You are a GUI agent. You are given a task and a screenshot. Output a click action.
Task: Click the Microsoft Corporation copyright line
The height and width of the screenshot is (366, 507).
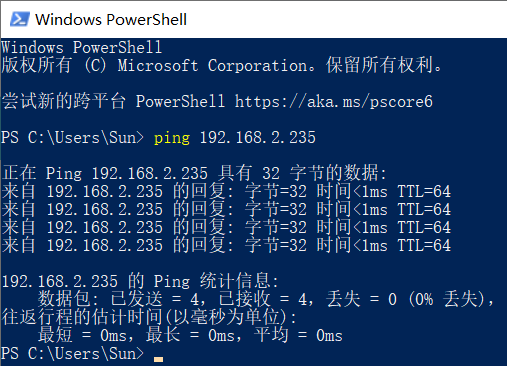pyautogui.click(x=222, y=65)
